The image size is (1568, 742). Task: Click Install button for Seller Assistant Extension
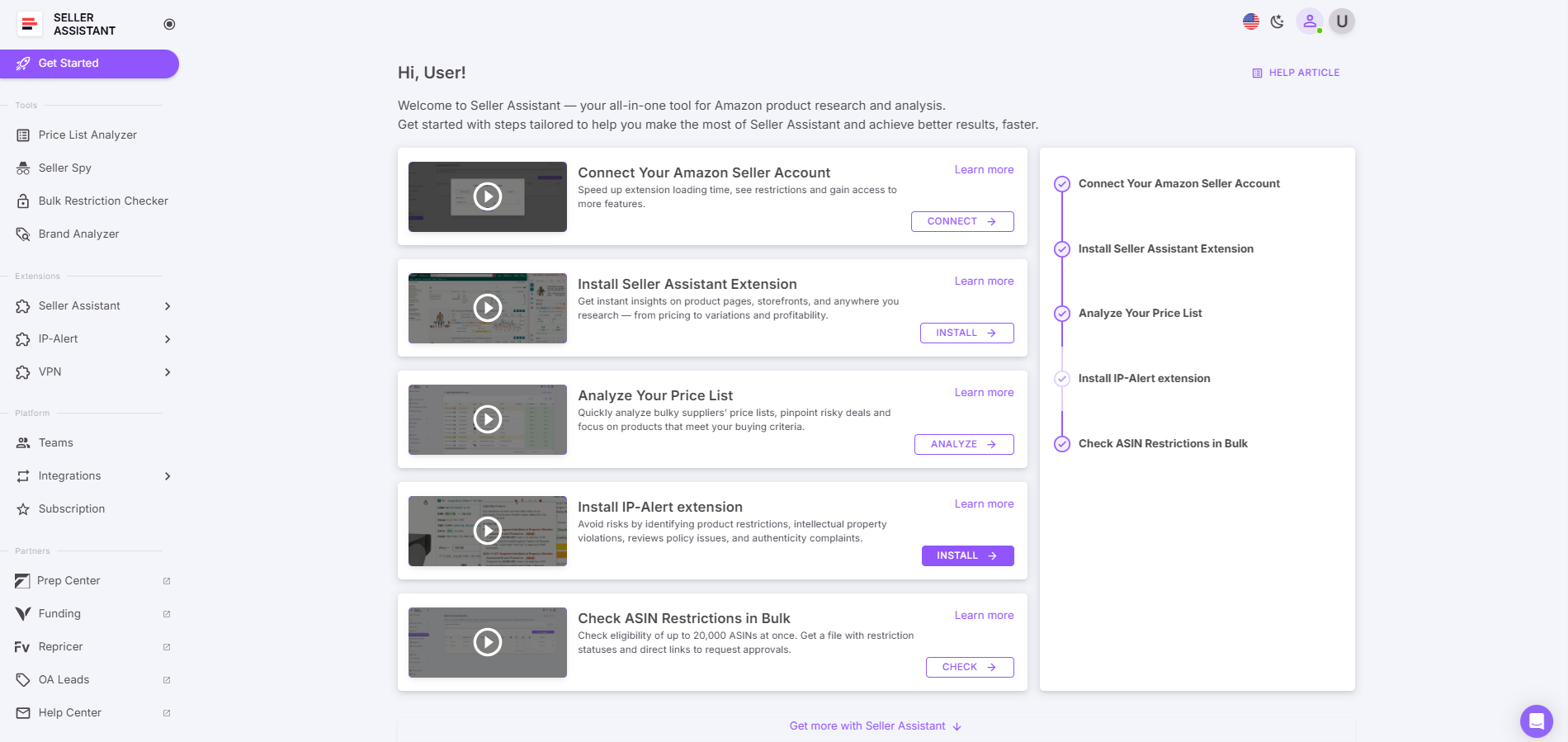tap(967, 333)
